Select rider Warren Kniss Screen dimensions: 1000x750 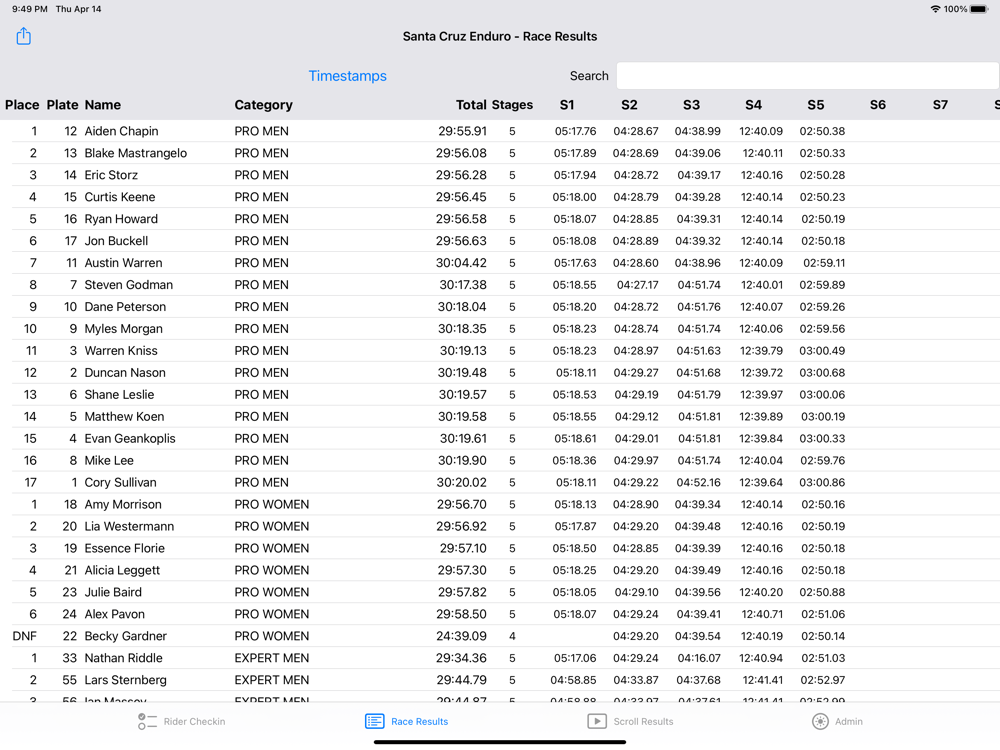(x=121, y=351)
